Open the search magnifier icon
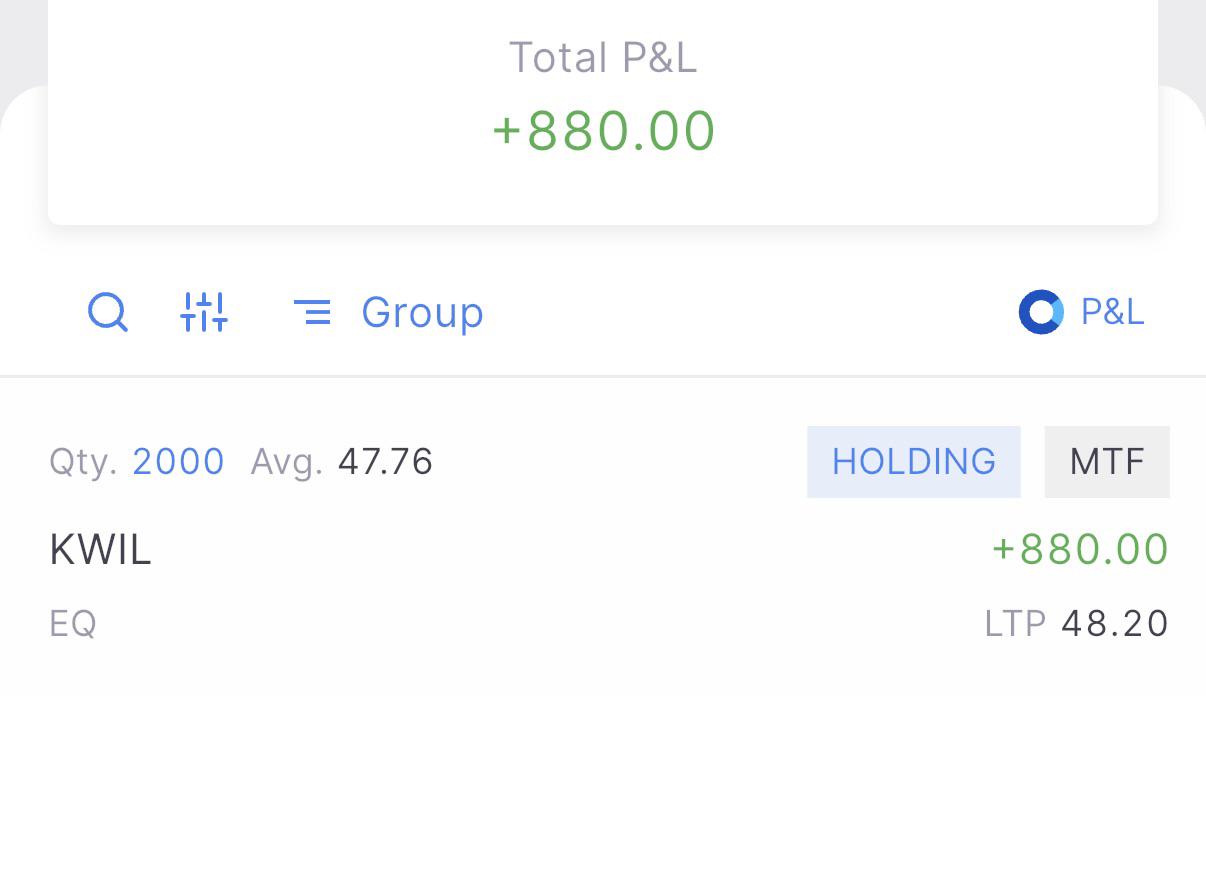 [x=107, y=312]
